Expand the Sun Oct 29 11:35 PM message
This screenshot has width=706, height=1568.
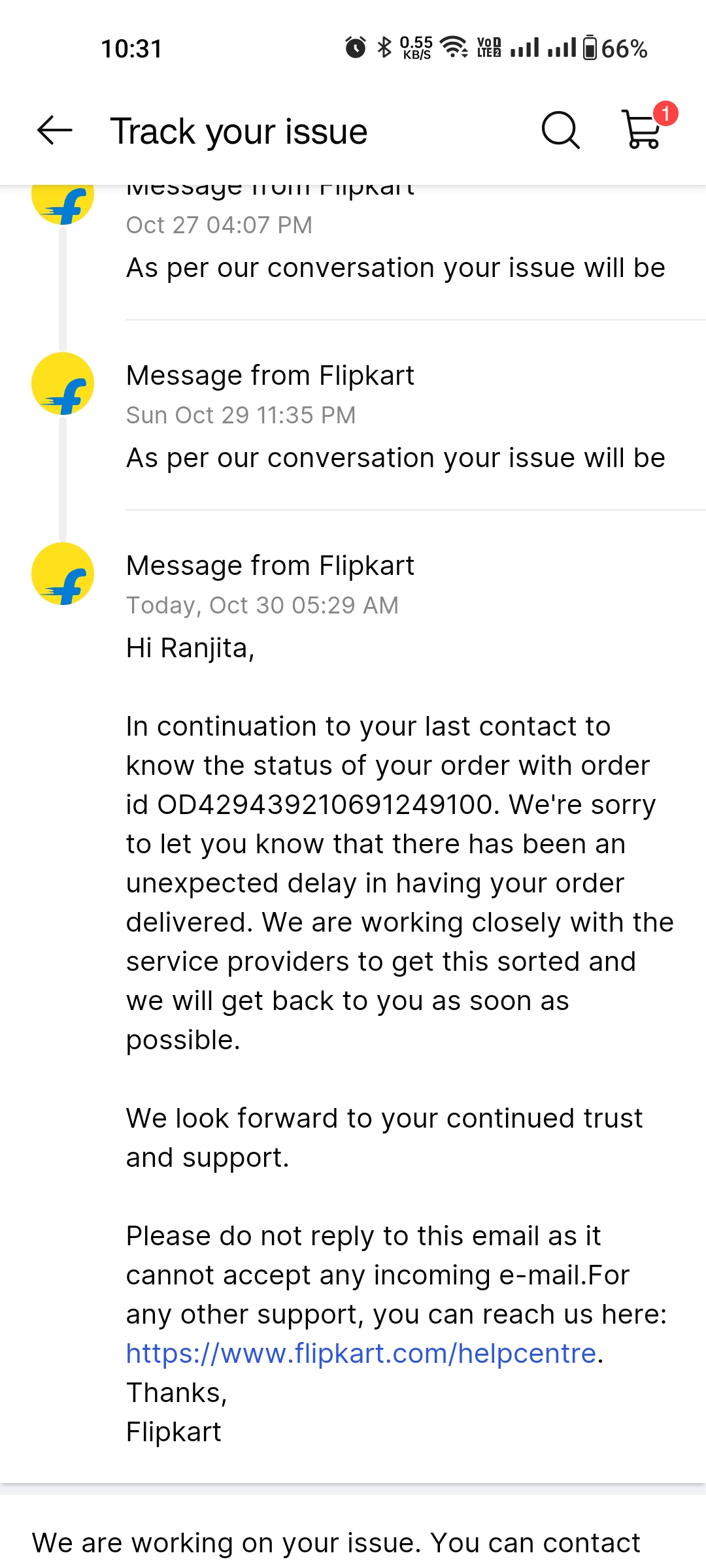pyautogui.click(x=395, y=458)
